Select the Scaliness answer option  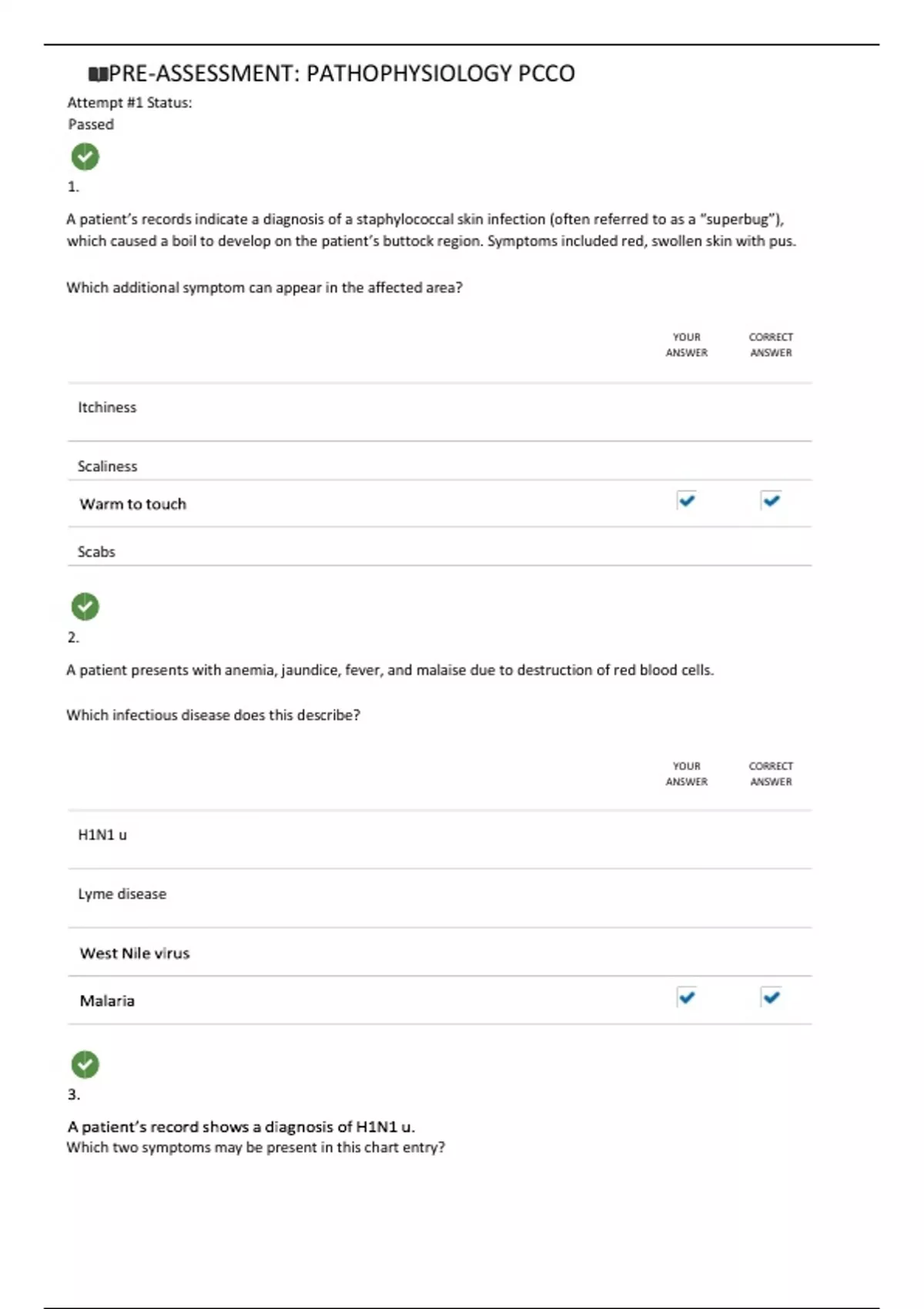(108, 467)
